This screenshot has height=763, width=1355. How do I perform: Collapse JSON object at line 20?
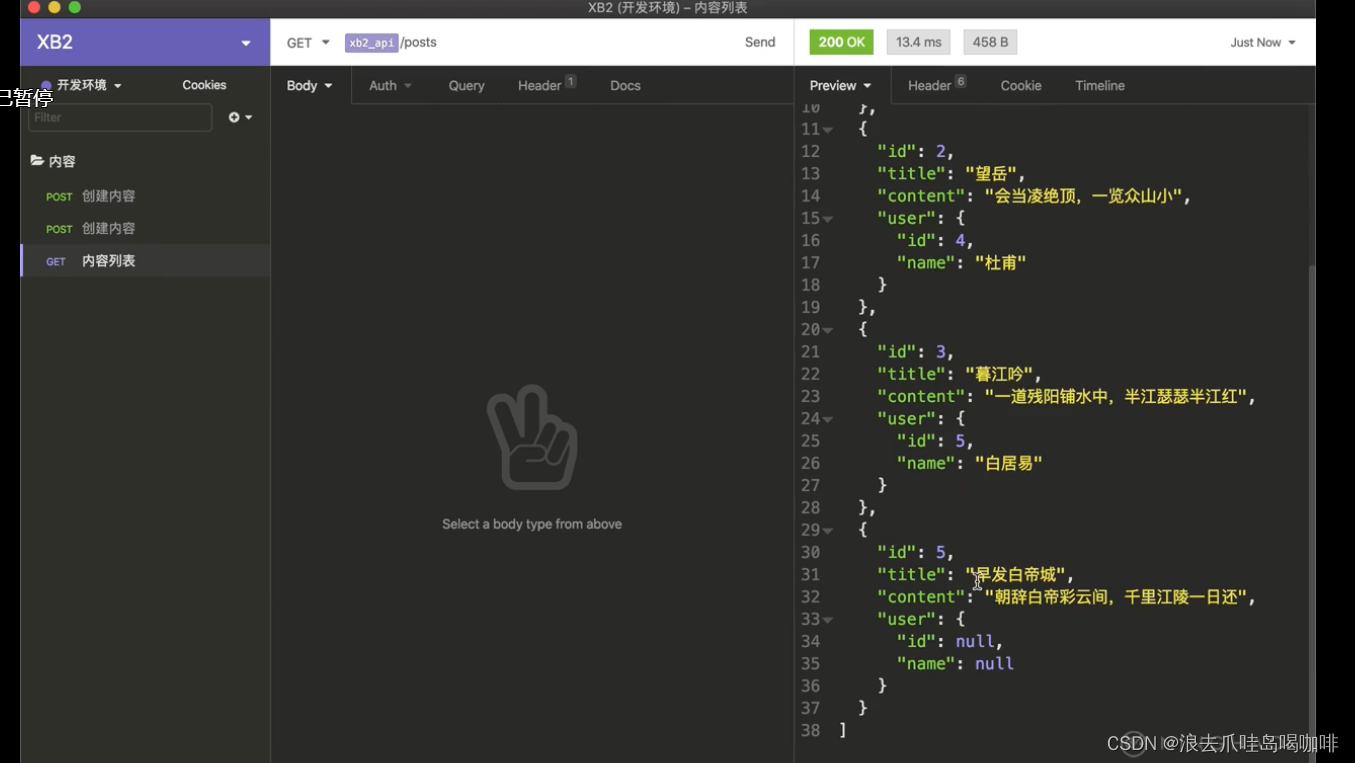[828, 330]
